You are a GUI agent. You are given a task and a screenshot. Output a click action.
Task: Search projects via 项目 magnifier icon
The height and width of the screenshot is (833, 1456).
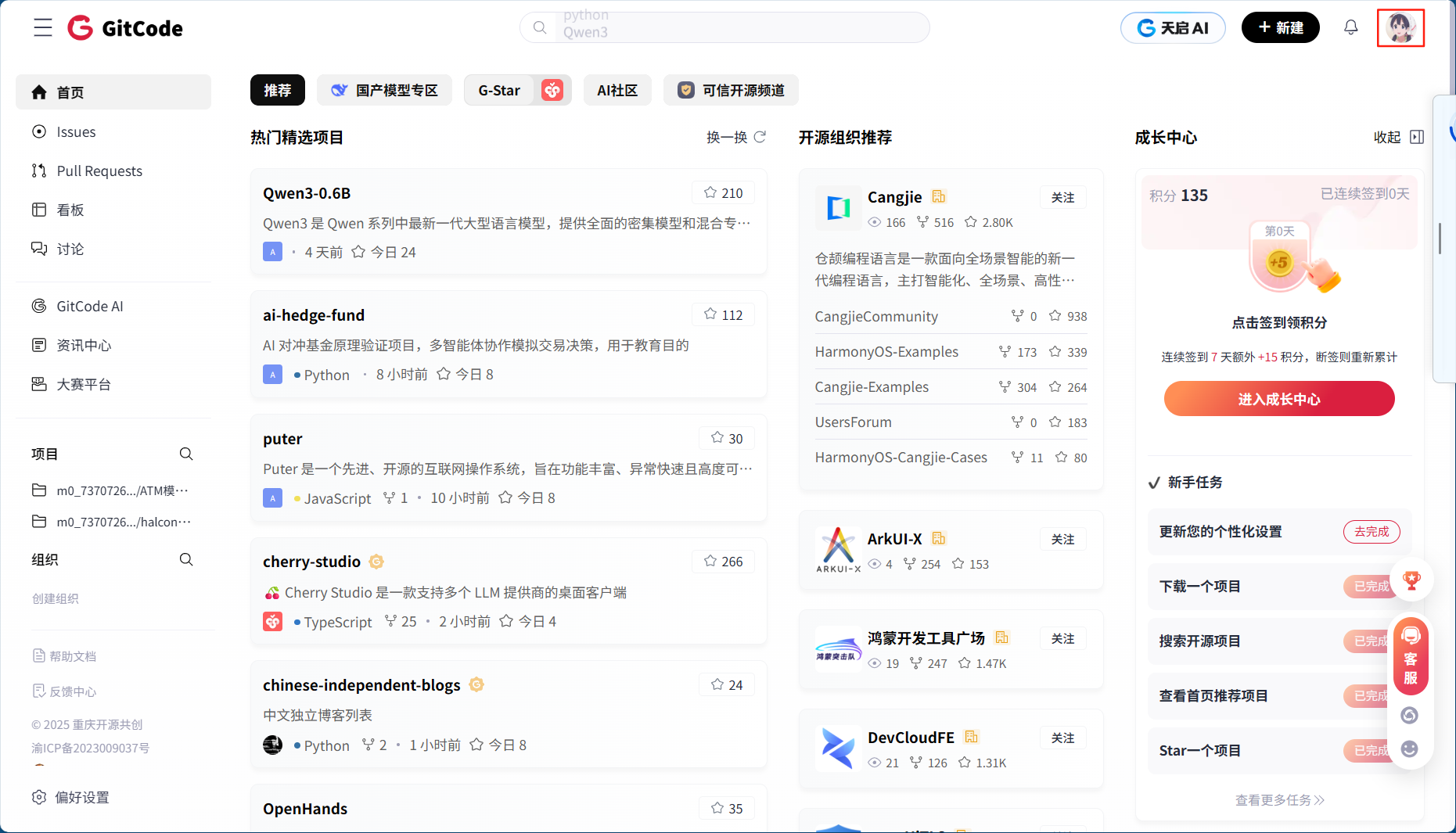[186, 454]
